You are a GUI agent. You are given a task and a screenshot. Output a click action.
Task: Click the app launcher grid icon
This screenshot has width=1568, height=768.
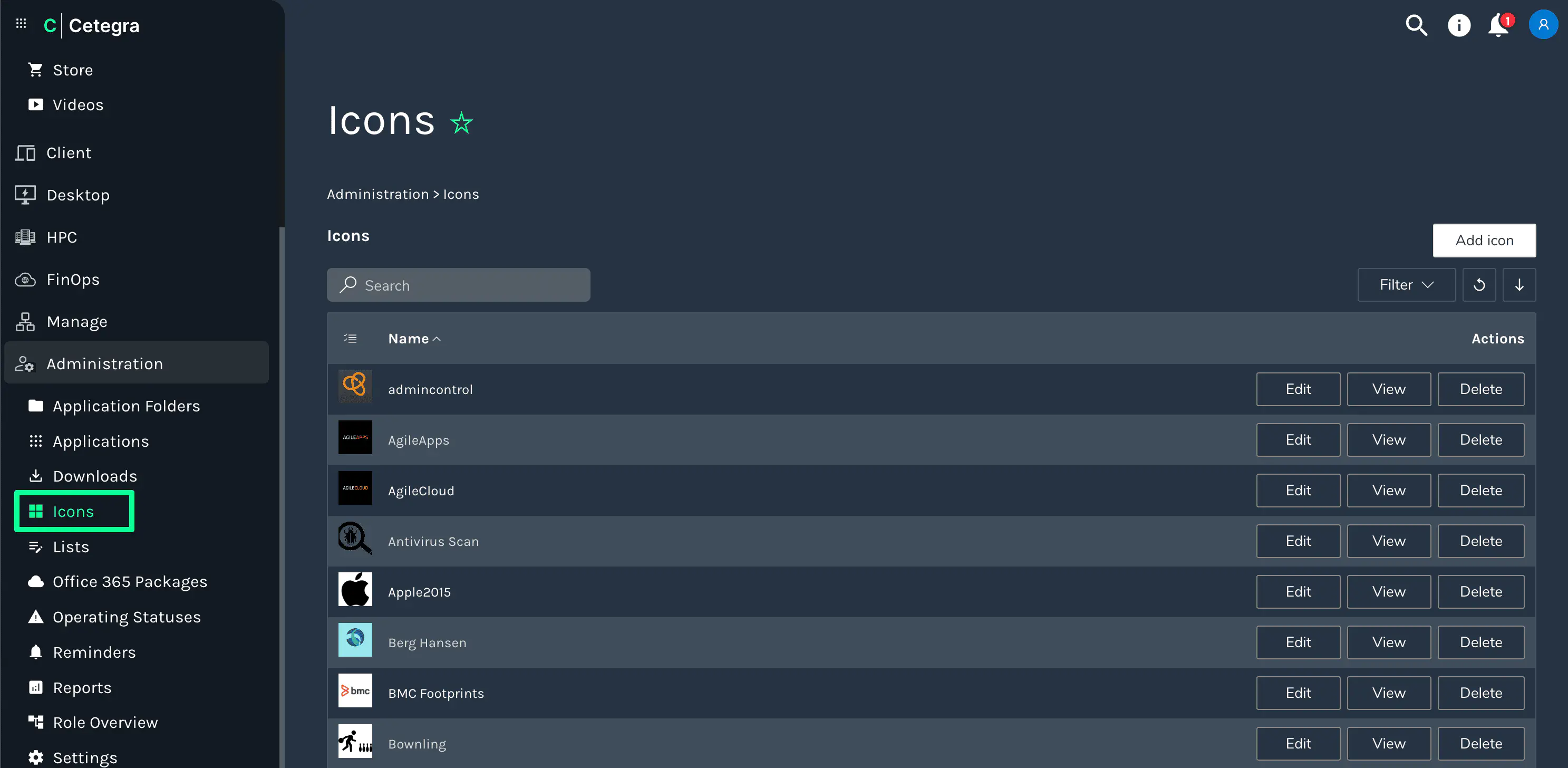(x=21, y=24)
